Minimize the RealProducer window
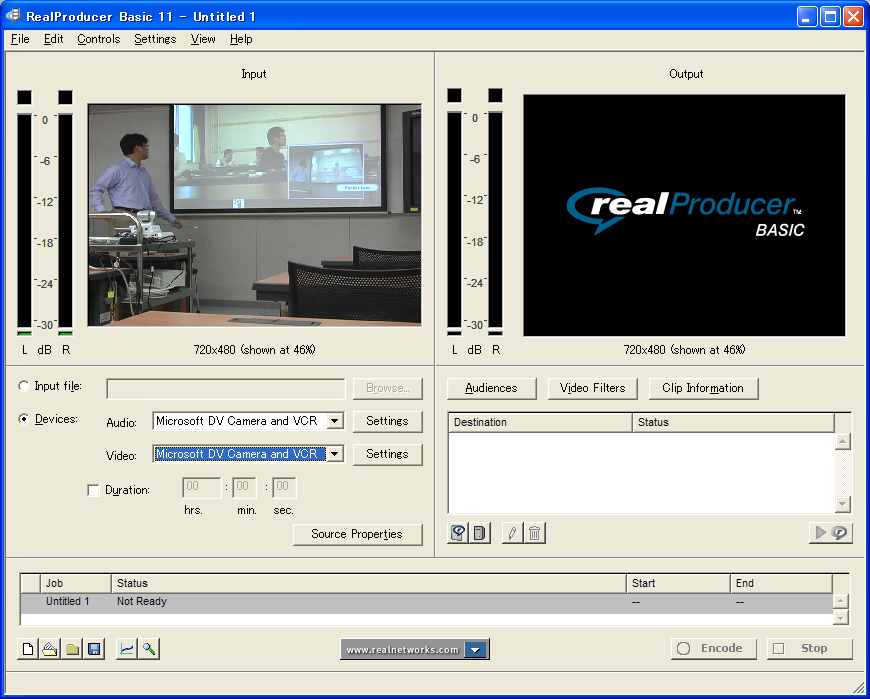The width and height of the screenshot is (870, 699). [807, 17]
